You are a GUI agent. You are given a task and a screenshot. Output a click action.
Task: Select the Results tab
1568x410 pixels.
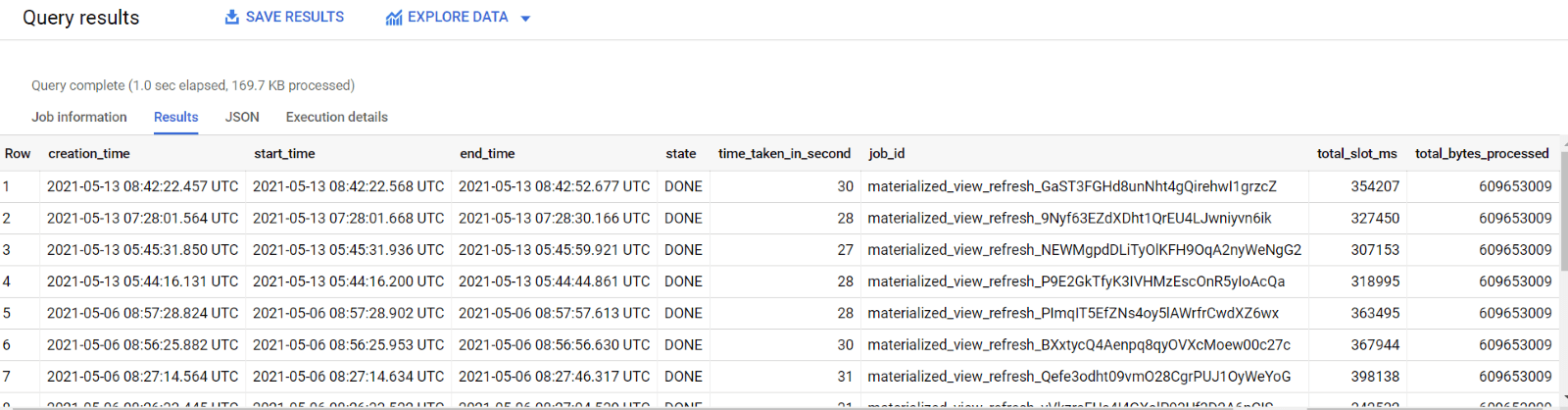[176, 117]
